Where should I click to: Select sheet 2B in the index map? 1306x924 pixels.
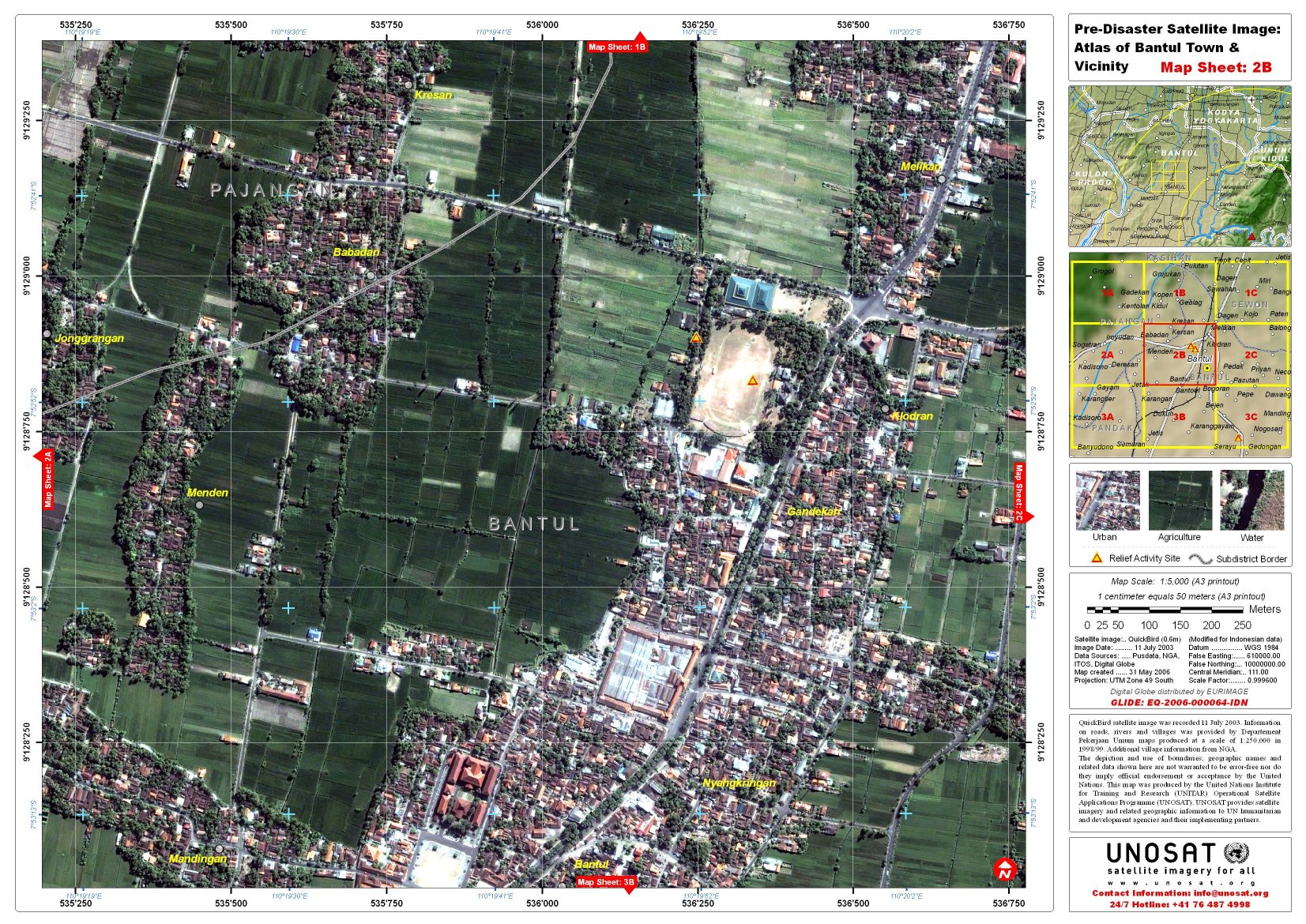point(1179,355)
